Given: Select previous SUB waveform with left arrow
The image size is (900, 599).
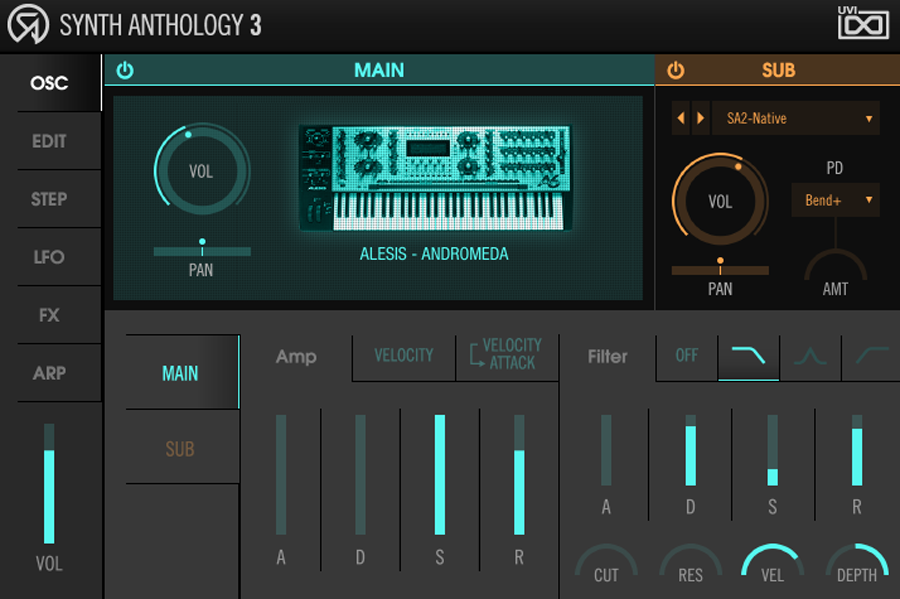Looking at the screenshot, I should click(681, 118).
